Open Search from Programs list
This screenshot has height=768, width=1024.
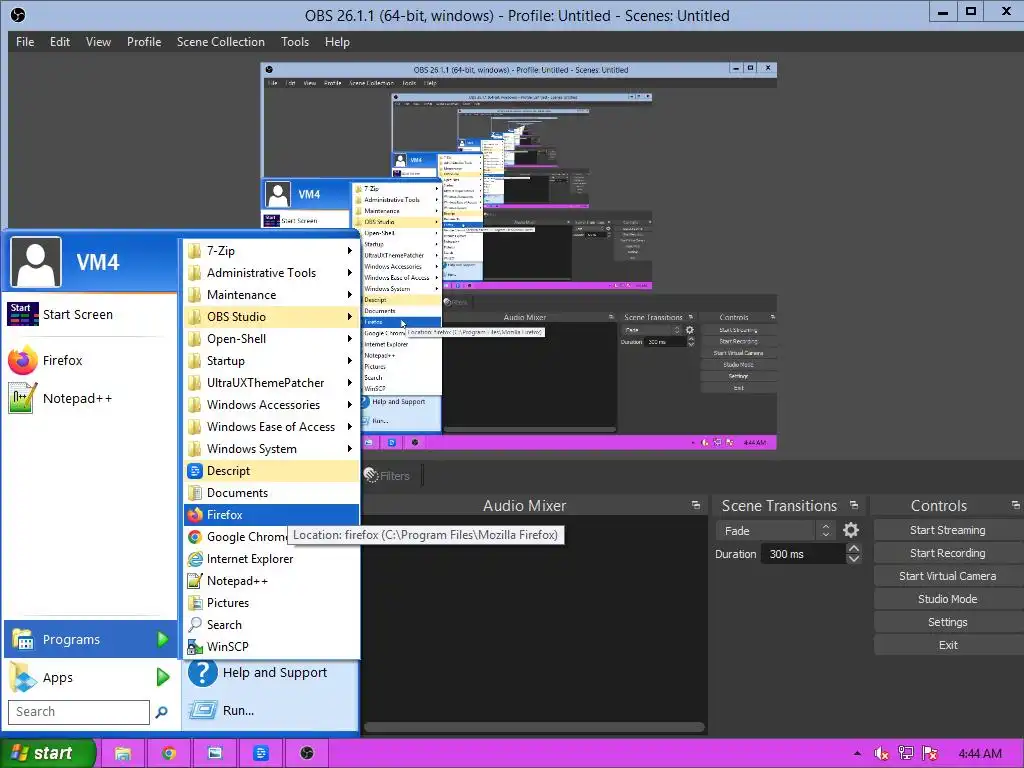(271, 625)
